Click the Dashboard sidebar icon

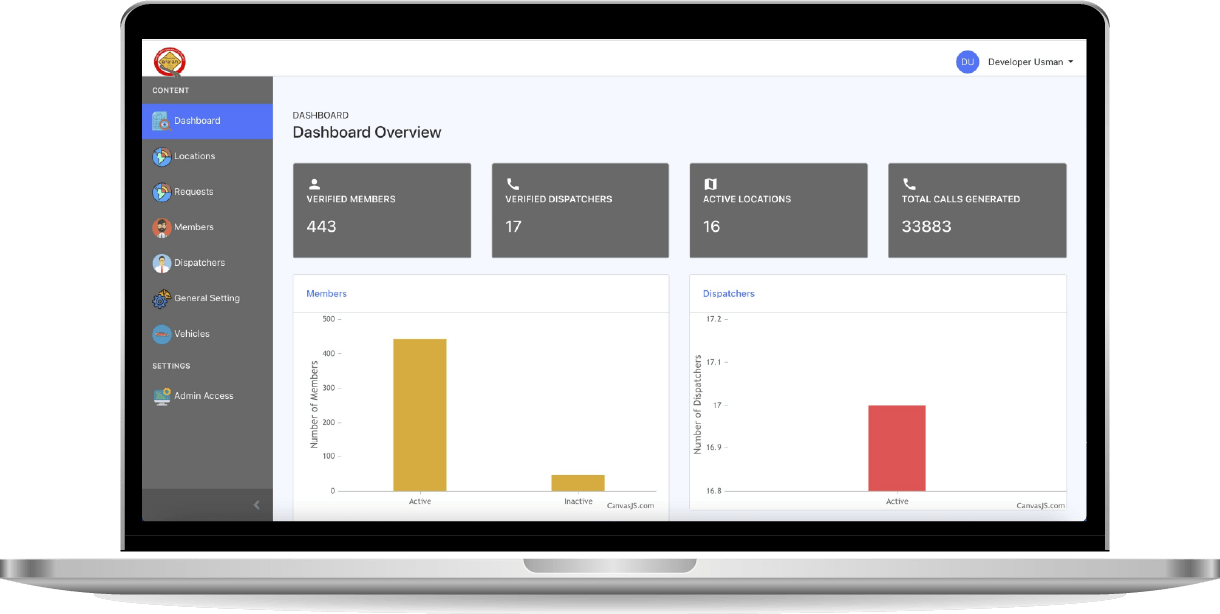[x=161, y=121]
